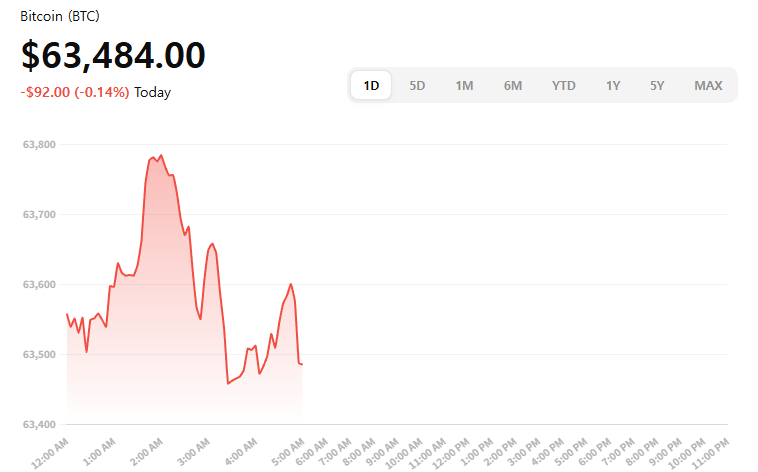Click the -$92.00 (-0.14%) change text
This screenshot has height=472, width=758.
click(75, 92)
